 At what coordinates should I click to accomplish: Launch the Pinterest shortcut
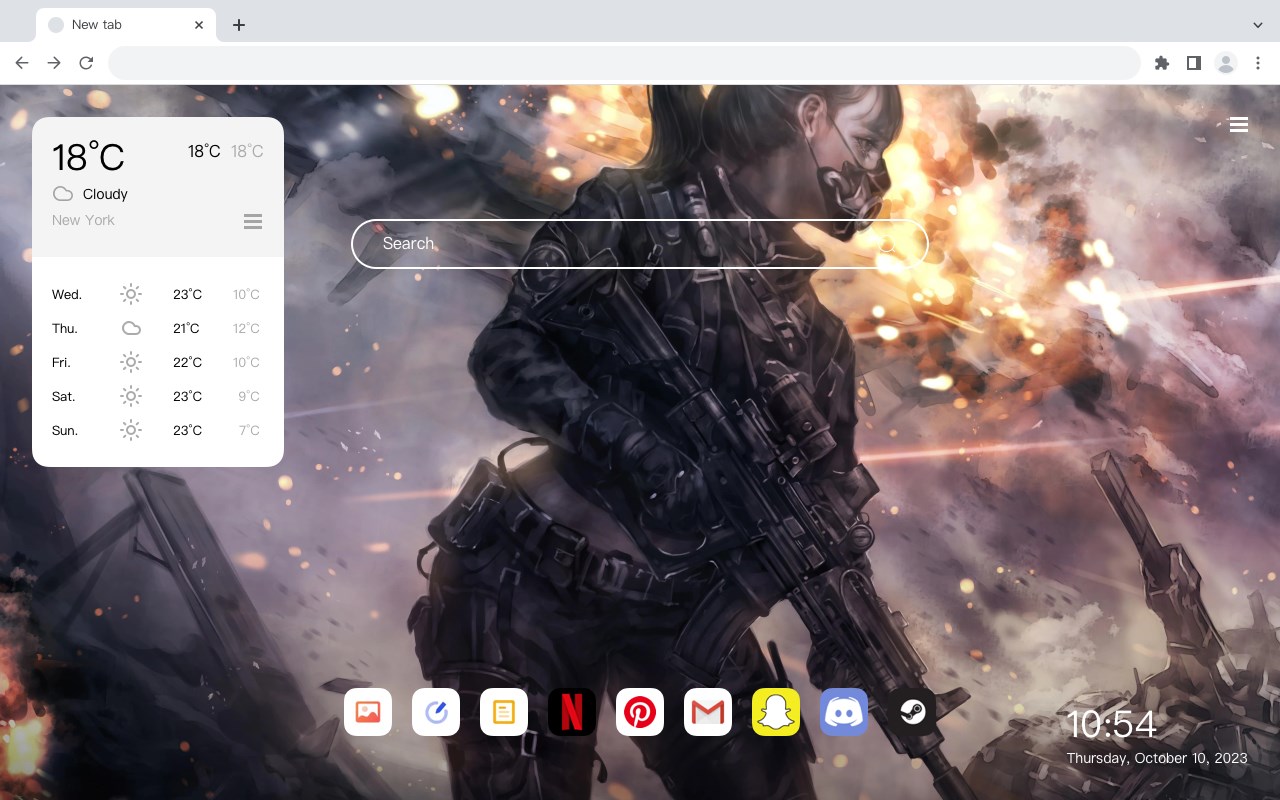[640, 712]
